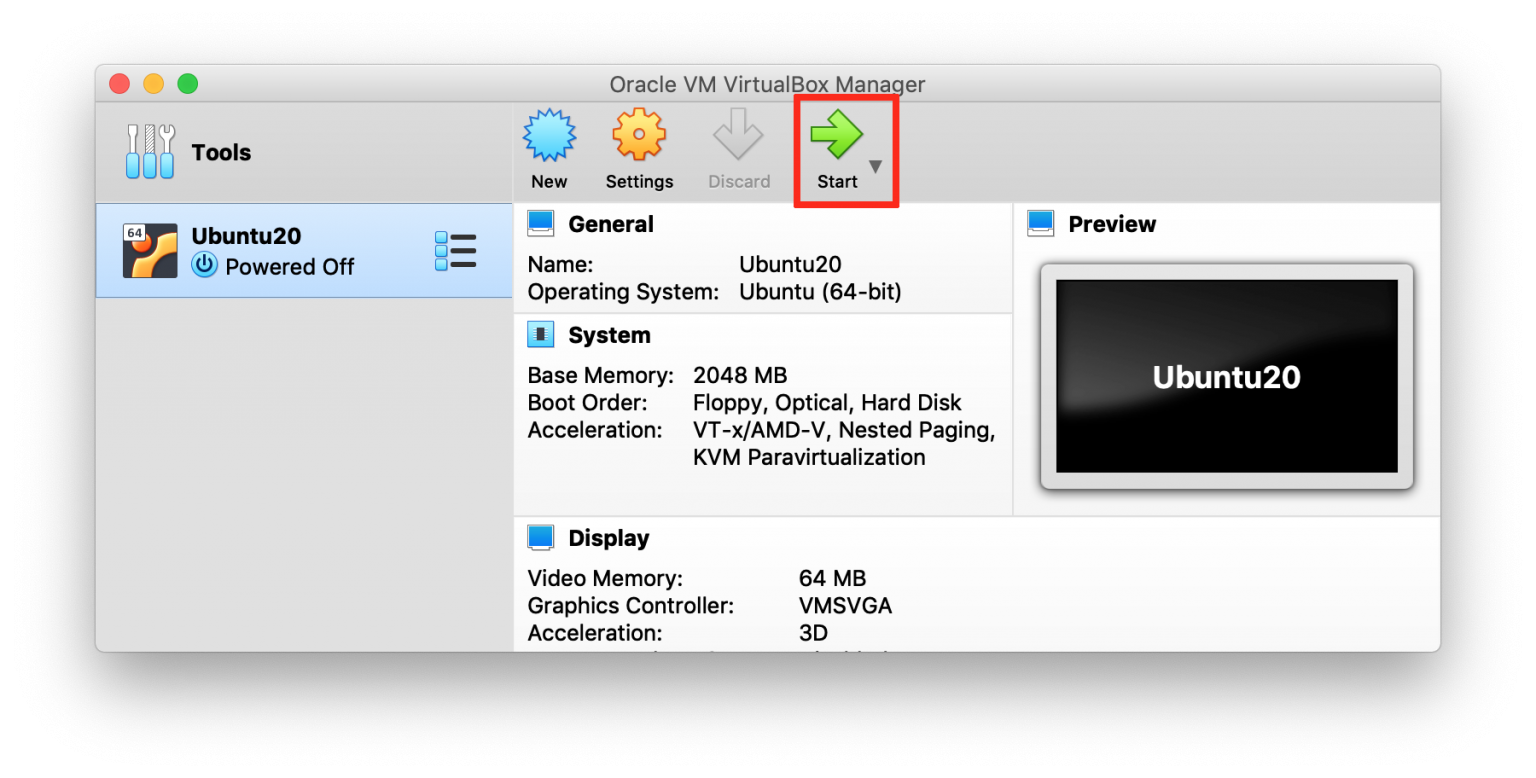
Task: Click the '2048 MB' base memory value
Action: tap(740, 376)
